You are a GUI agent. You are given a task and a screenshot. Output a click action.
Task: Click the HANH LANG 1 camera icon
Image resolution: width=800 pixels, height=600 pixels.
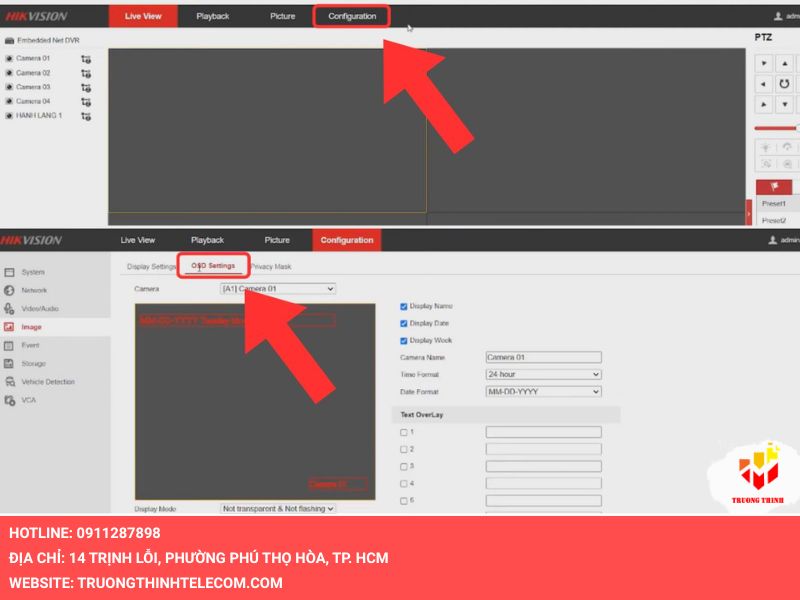point(9,116)
